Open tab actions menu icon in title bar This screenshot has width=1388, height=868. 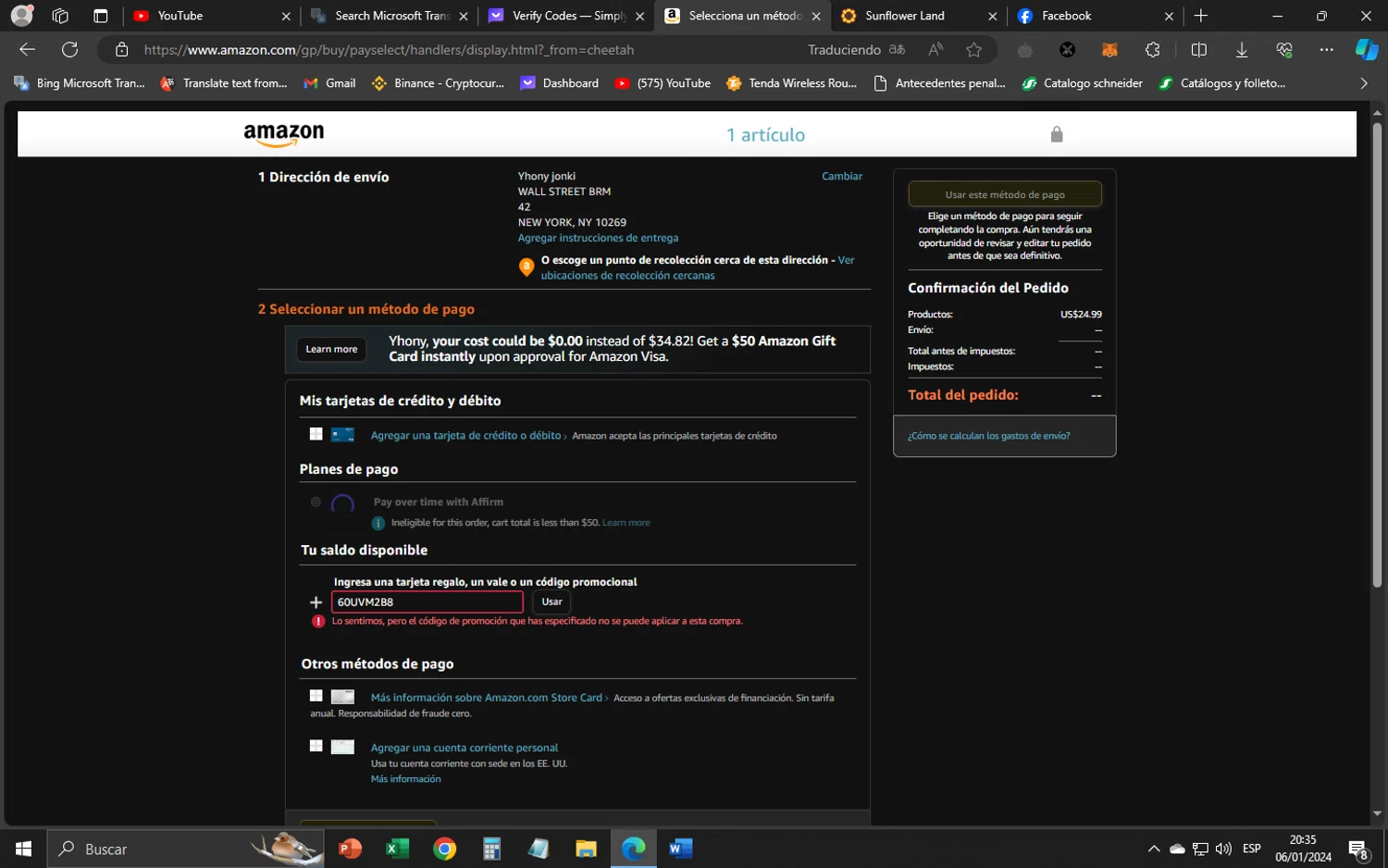[x=101, y=16]
